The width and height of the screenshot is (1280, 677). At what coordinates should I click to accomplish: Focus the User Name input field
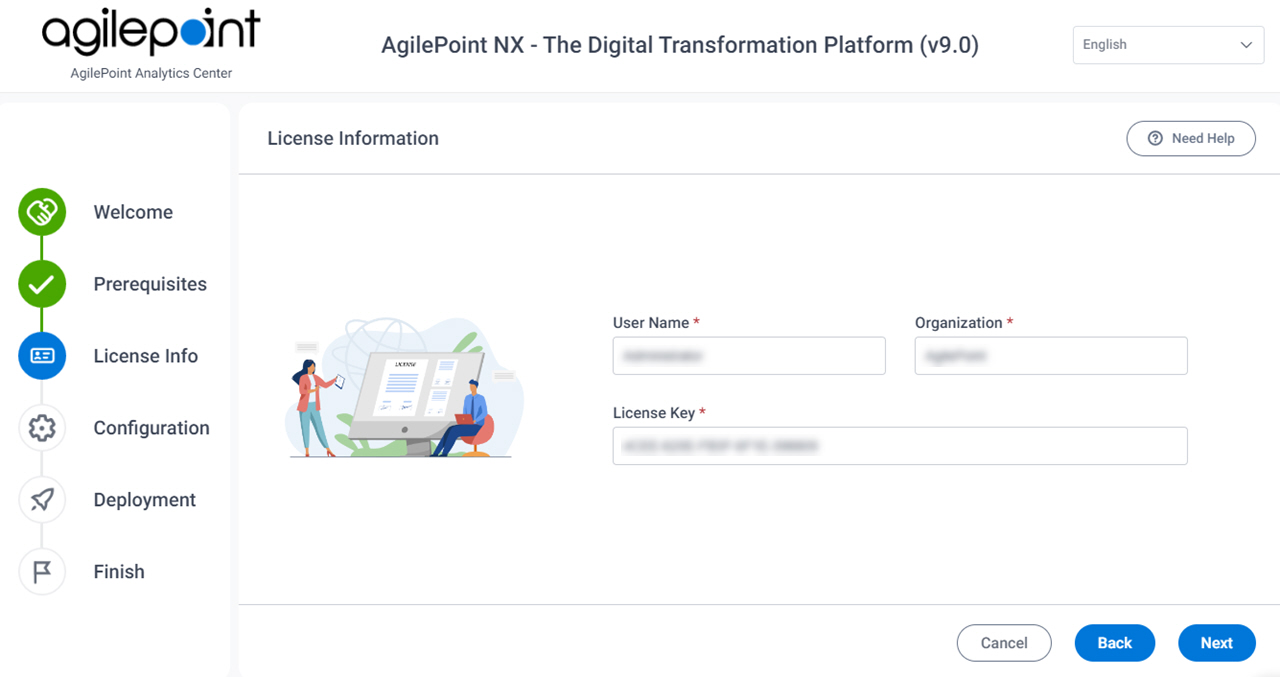[x=749, y=356]
